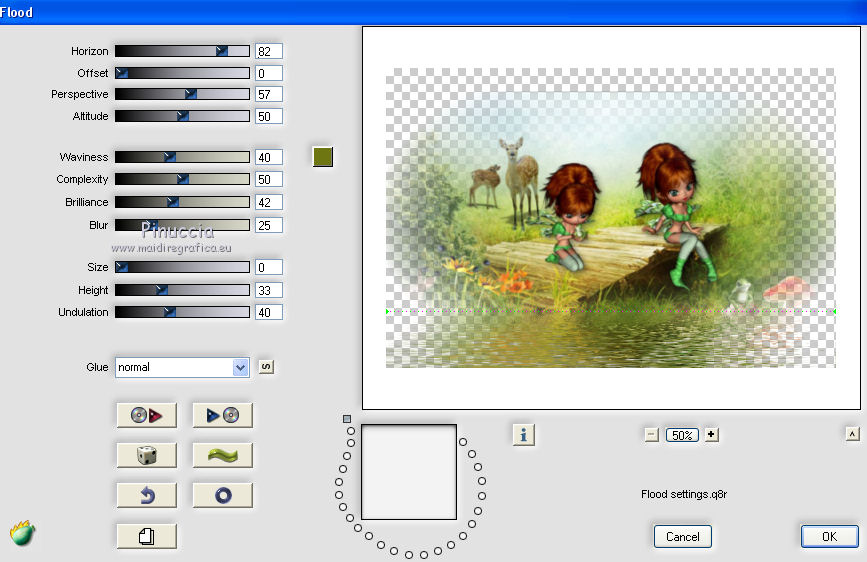
Task: Click the 'Glue' label
Action: pos(97,367)
